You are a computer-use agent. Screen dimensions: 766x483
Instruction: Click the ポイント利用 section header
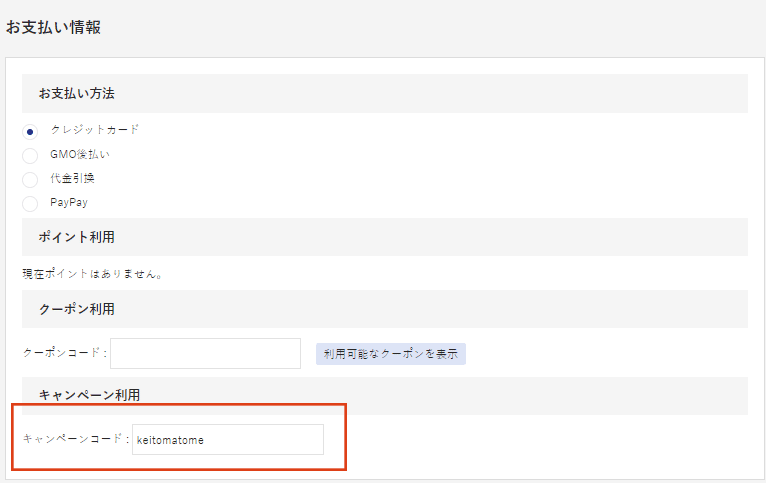(x=76, y=237)
